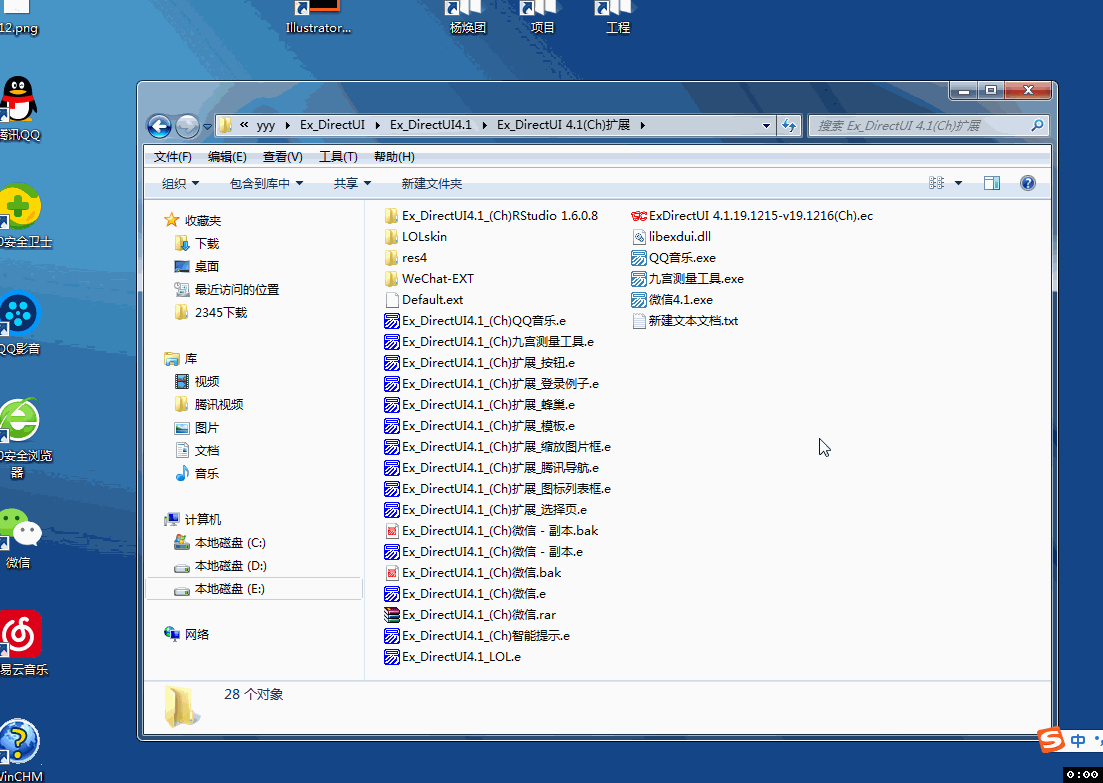The width and height of the screenshot is (1103, 783).
Task: Click the forward navigation arrow
Action: [x=187, y=126]
